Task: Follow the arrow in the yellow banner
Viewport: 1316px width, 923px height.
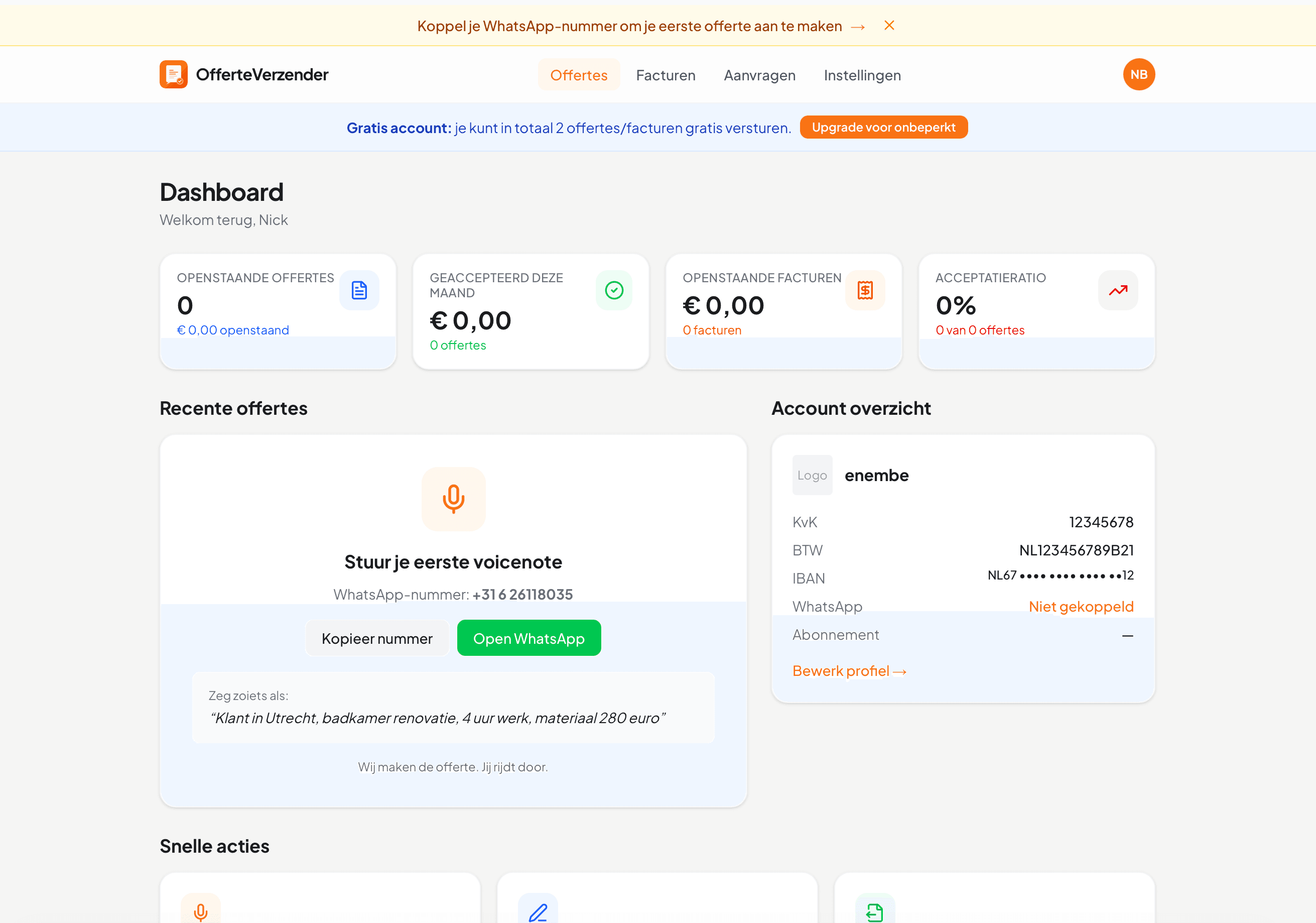Action: click(x=858, y=27)
